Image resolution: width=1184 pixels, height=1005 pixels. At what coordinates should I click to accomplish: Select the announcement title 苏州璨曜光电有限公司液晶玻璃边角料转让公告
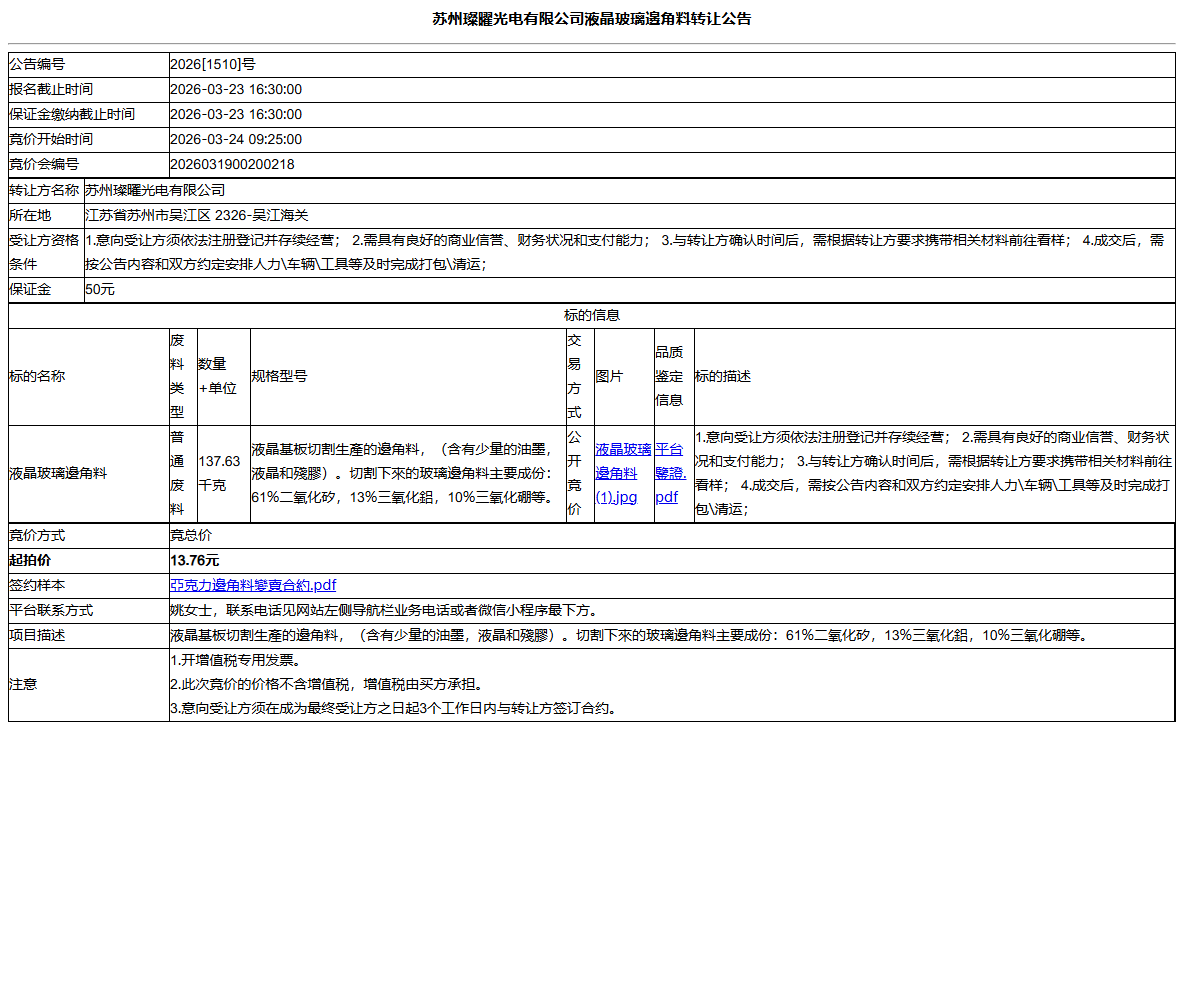tap(592, 17)
